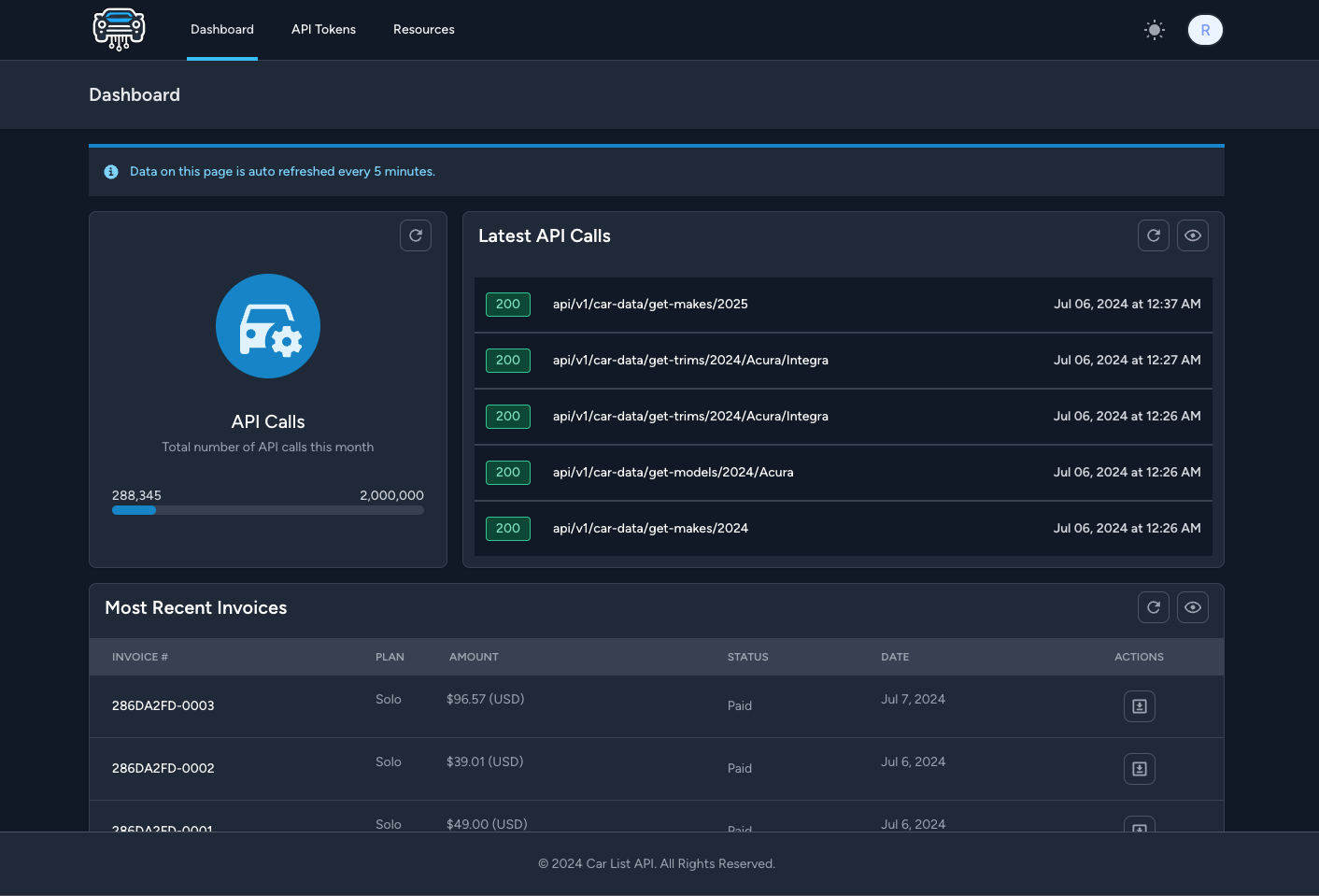The image size is (1319, 896).
Task: Click the Car List API logo
Action: (119, 29)
